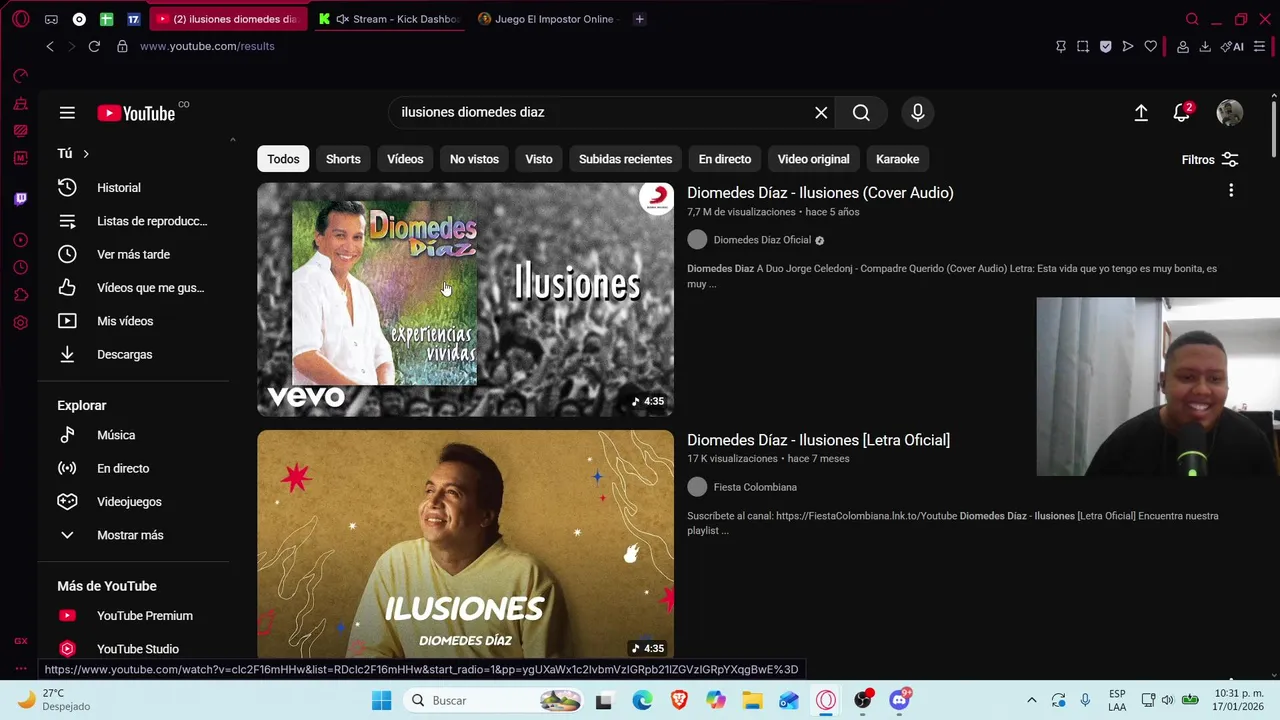Screen dimensions: 1280x720
Task: Open three-dot menu for Cover Audio video
Action: [1231, 190]
